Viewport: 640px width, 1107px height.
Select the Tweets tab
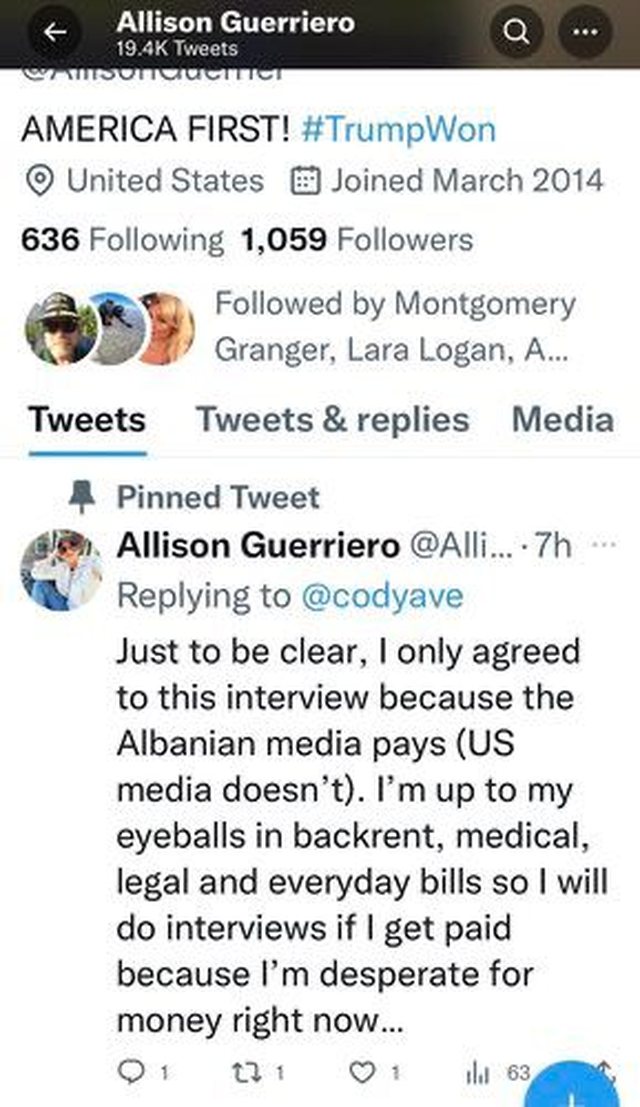click(87, 420)
